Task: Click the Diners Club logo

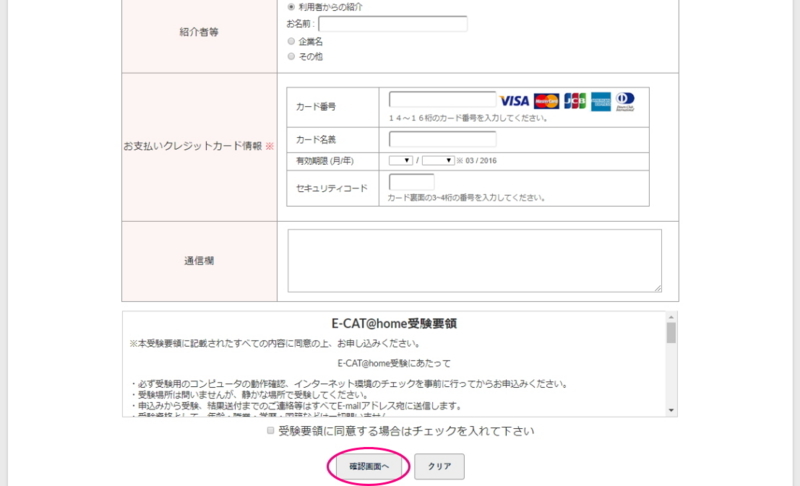Action: [x=625, y=101]
